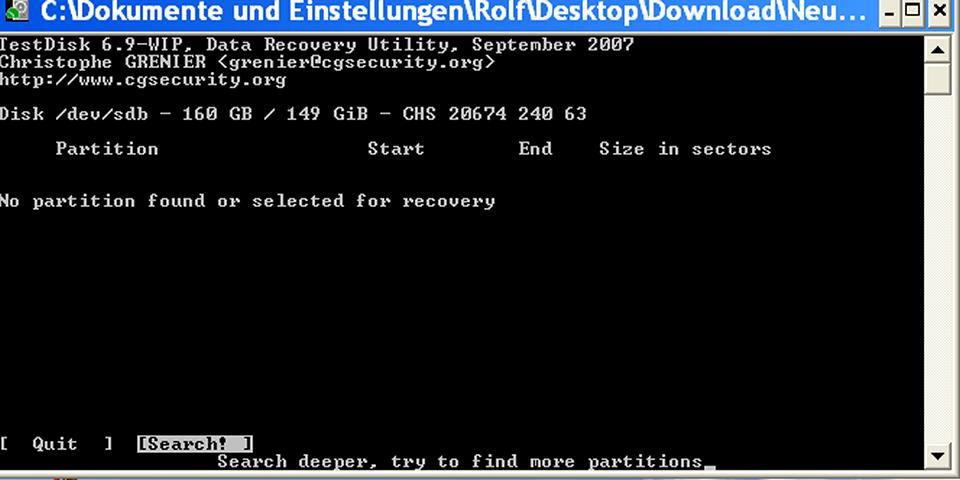The width and height of the screenshot is (960, 480).
Task: Click the vertical scrollbar thumb
Action: coord(939,78)
